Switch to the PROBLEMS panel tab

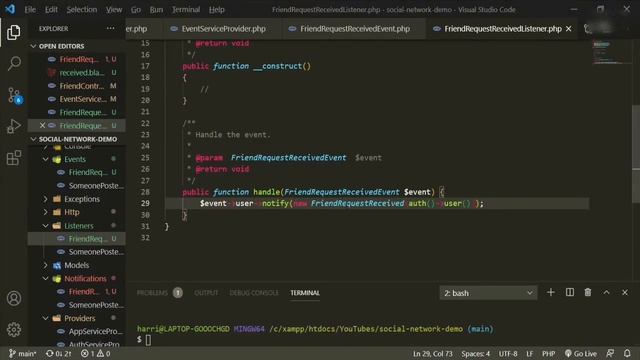click(x=152, y=293)
